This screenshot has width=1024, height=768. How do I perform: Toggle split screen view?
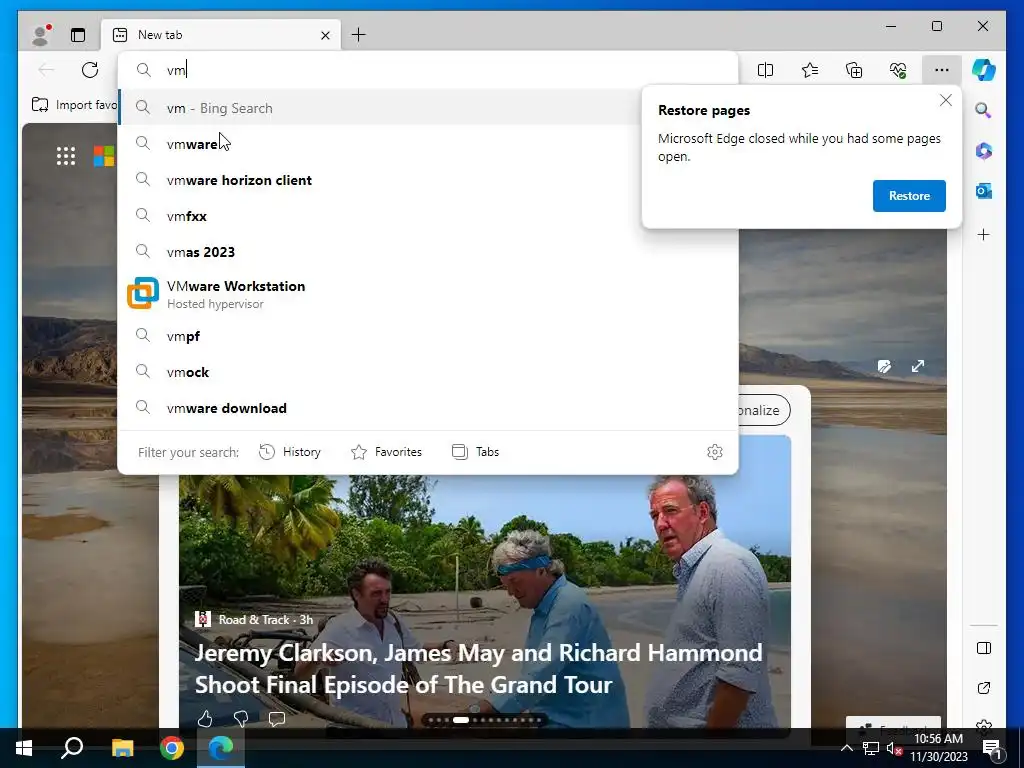point(765,70)
